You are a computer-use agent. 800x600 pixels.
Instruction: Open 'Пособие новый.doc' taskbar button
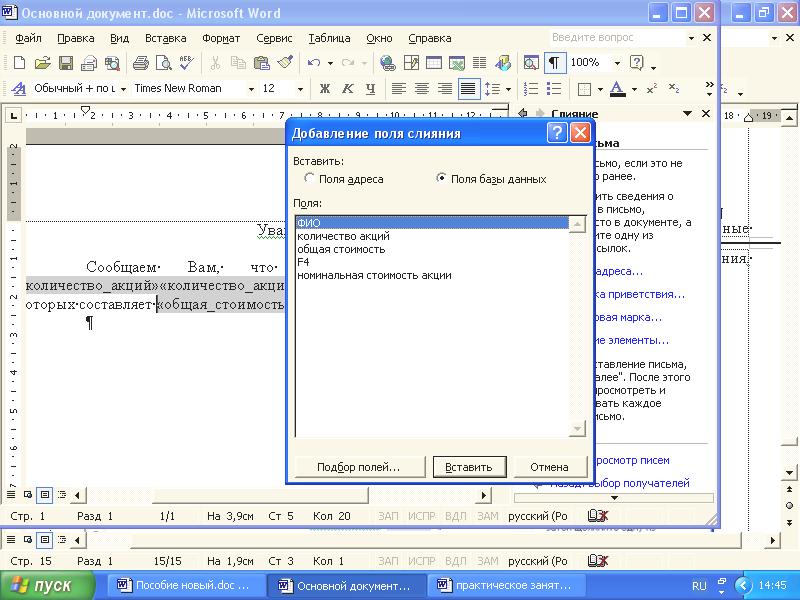186,585
